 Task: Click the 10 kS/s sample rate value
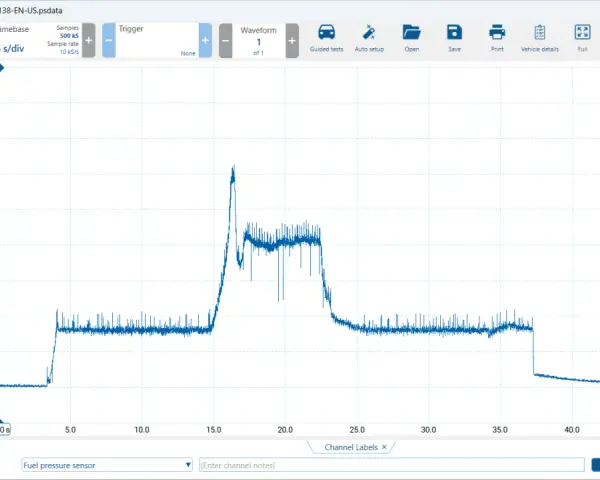click(69, 52)
